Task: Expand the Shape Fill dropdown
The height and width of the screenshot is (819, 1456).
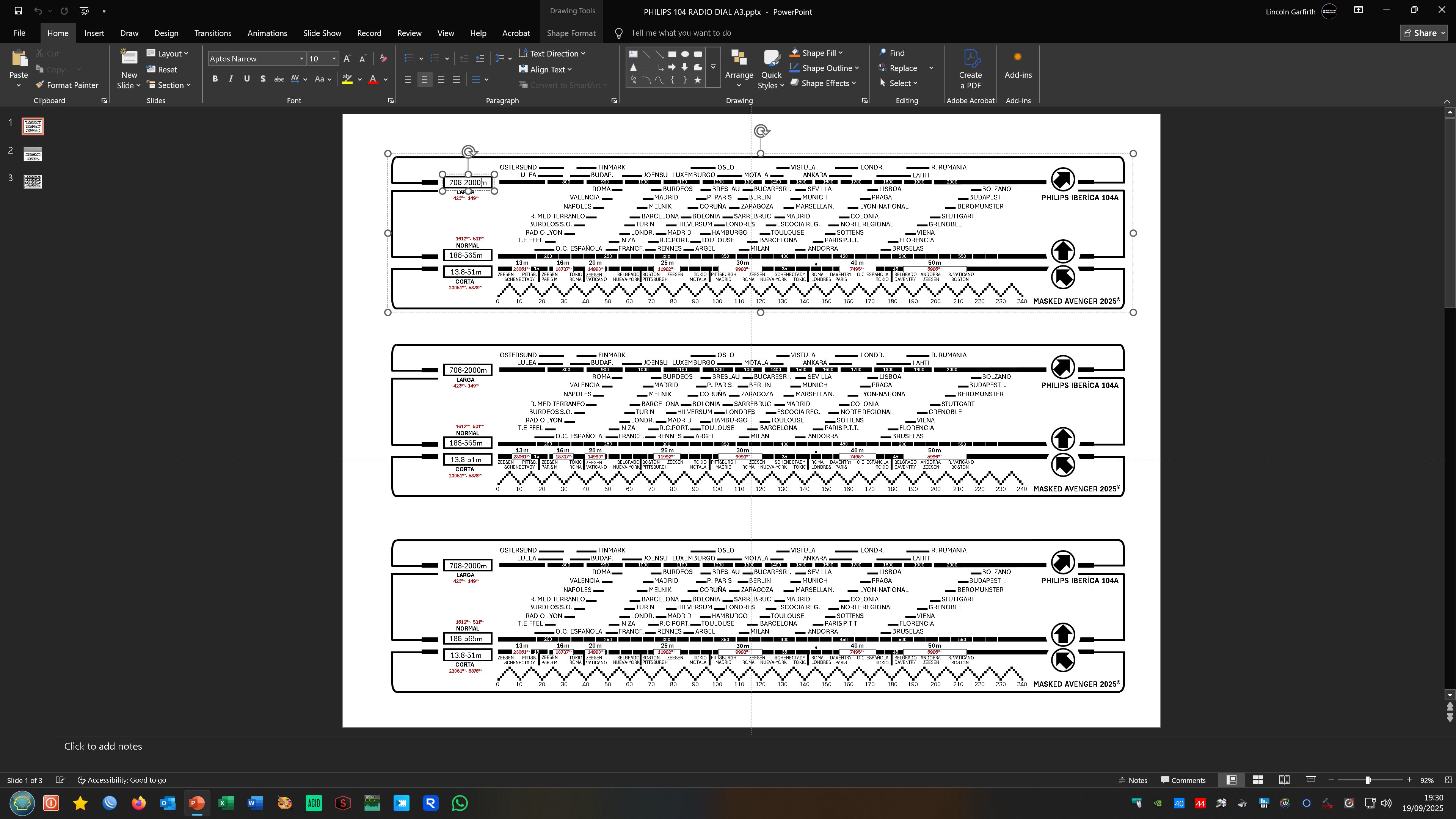Action: tap(841, 53)
